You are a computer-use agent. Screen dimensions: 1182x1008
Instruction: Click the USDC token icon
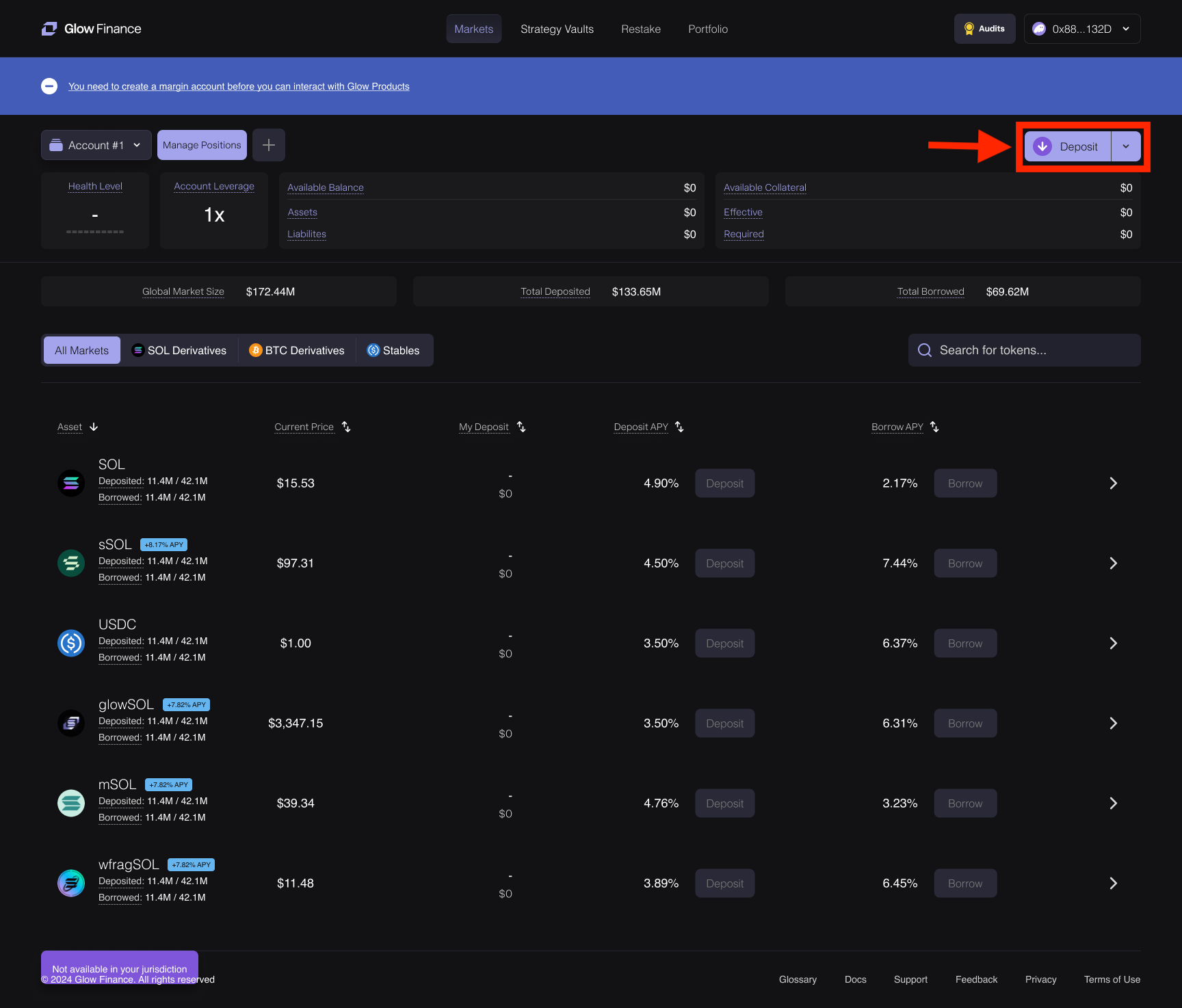pyautogui.click(x=71, y=644)
